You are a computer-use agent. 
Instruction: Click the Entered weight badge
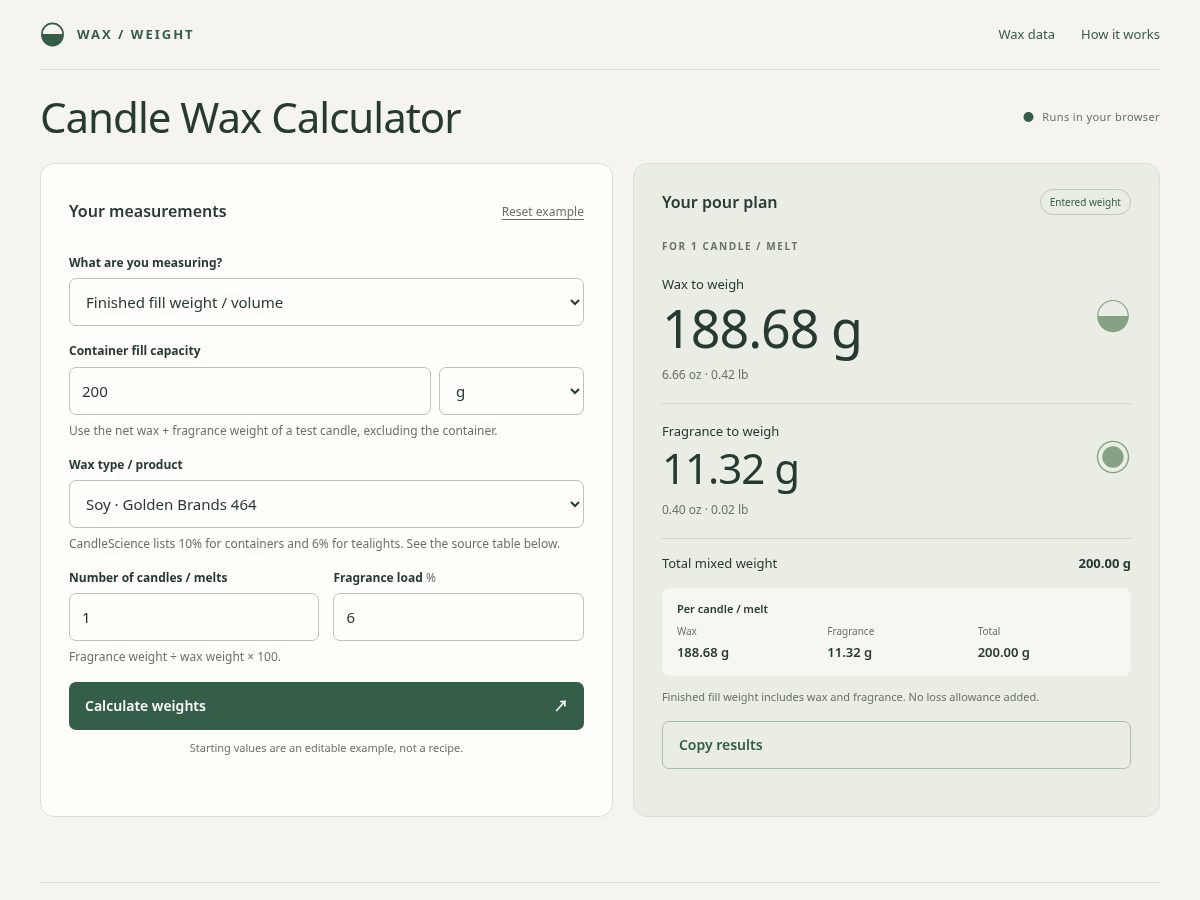1085,202
